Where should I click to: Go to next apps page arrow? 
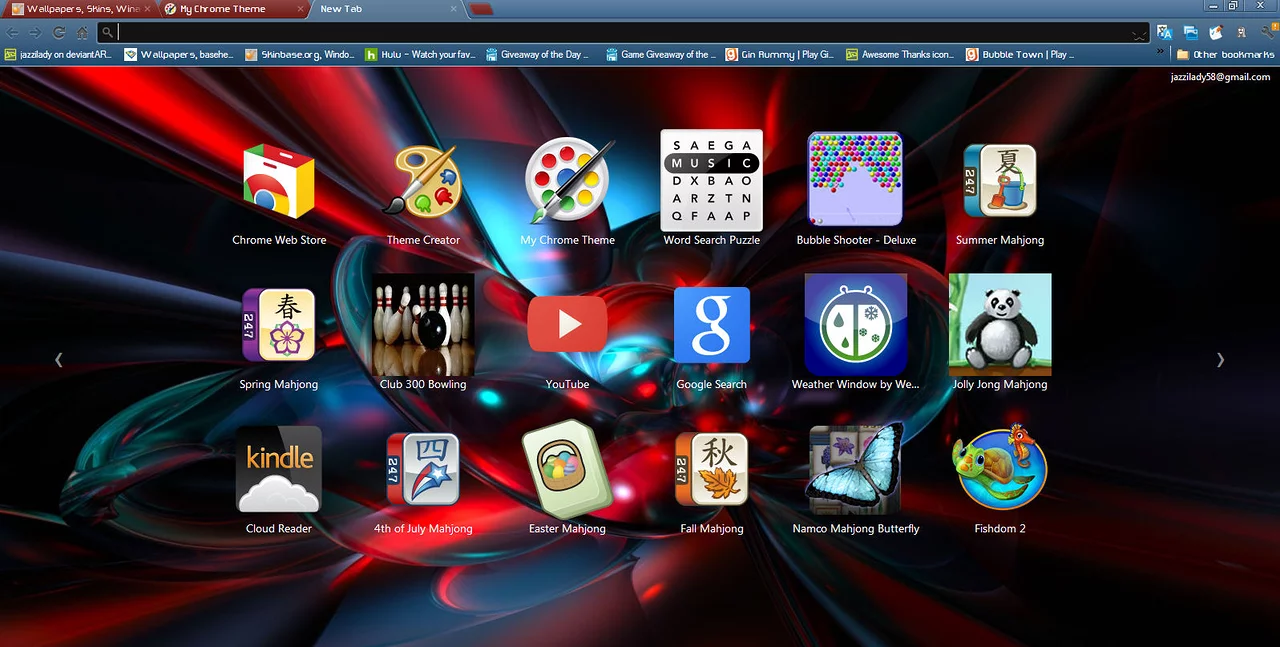point(1220,360)
